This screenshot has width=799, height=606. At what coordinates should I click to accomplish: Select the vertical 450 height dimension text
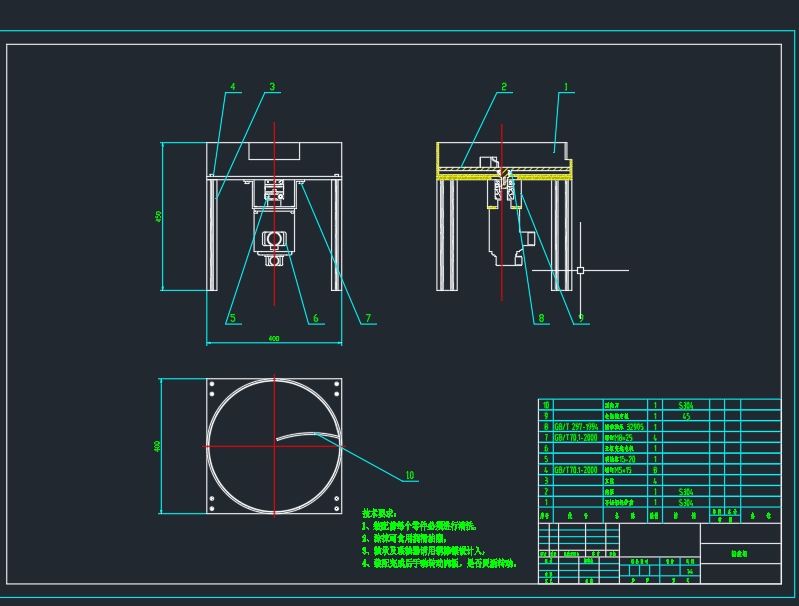tap(158, 216)
